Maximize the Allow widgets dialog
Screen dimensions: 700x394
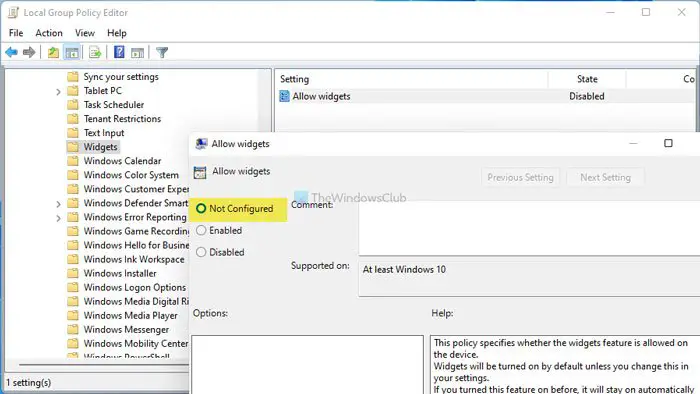(668, 143)
